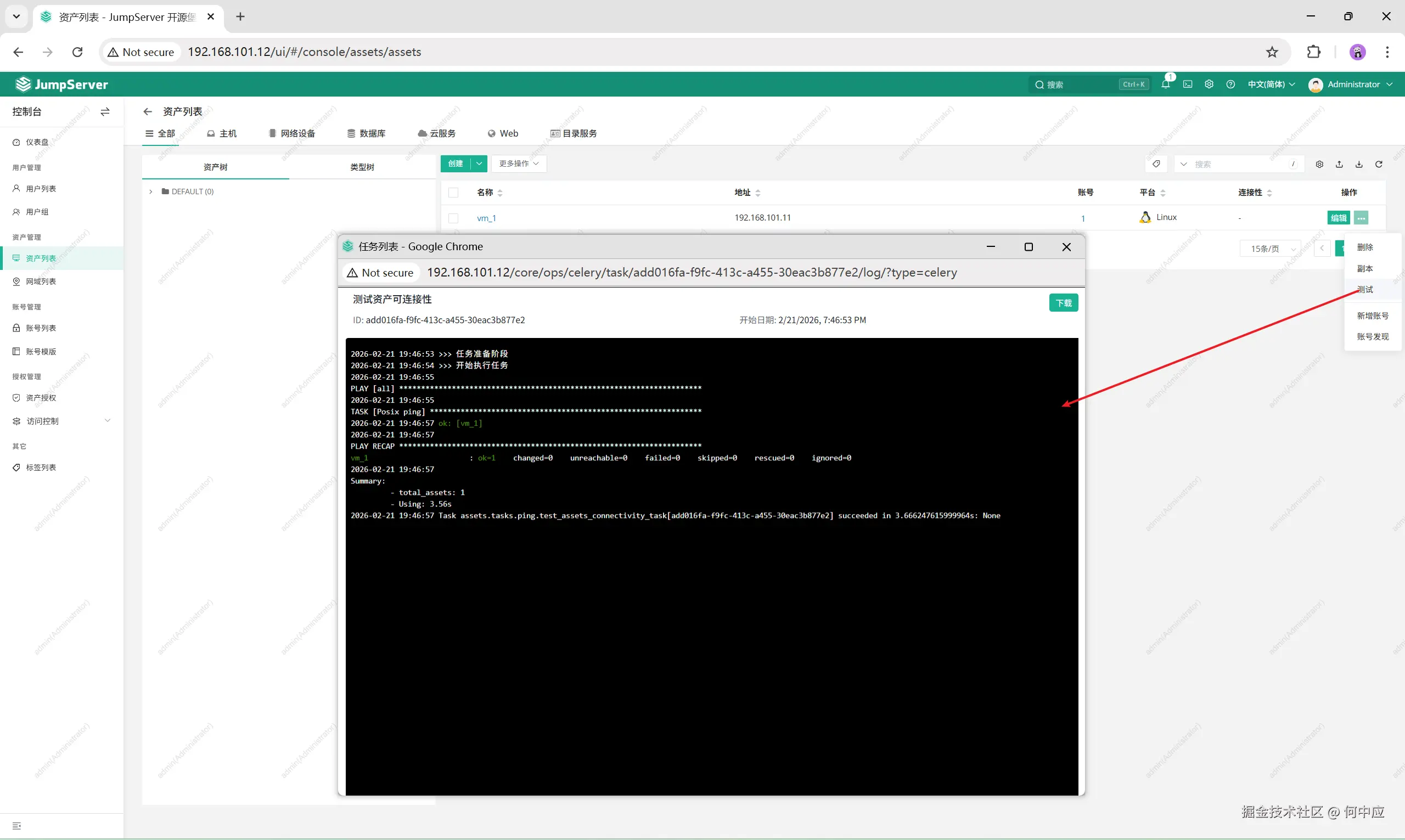Select 账号发现 in the row action menu
The height and width of the screenshot is (840, 1405).
pyautogui.click(x=1372, y=337)
